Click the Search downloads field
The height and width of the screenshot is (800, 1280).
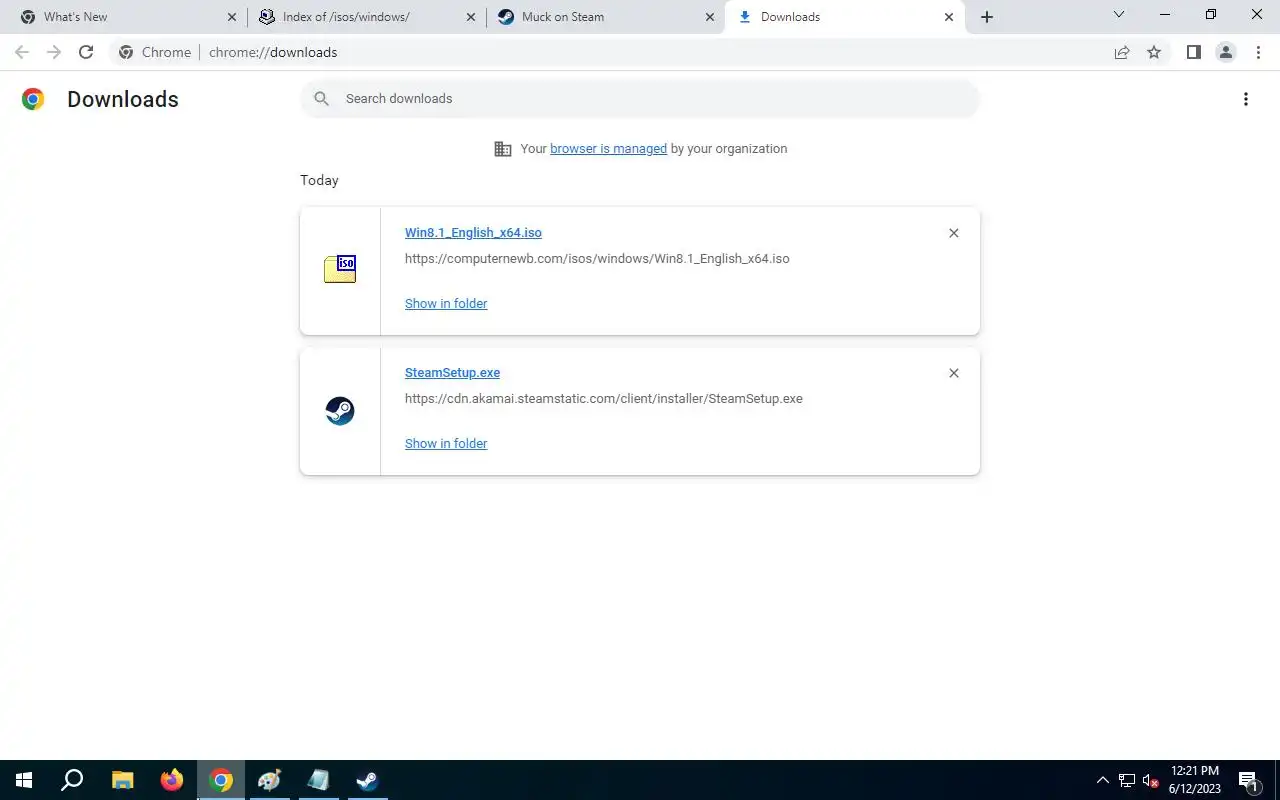tap(640, 98)
